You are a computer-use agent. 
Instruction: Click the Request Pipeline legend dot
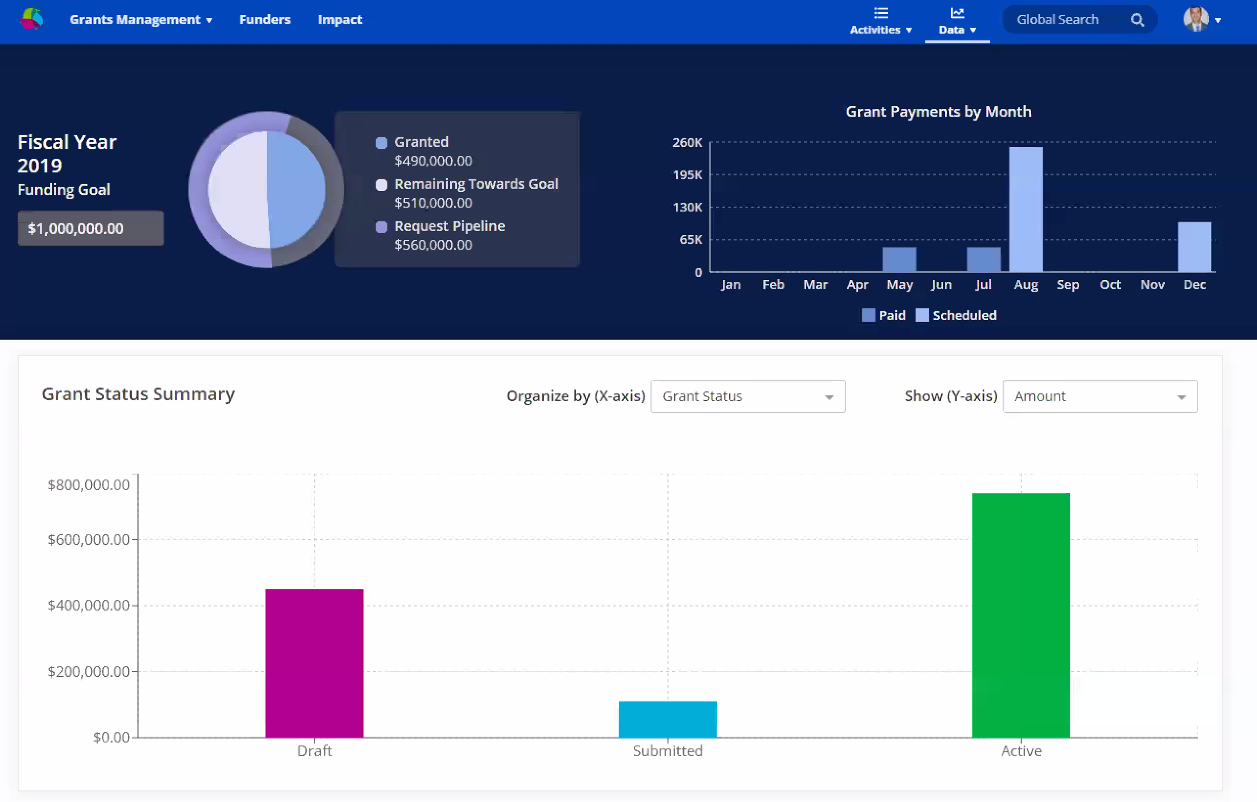(381, 227)
